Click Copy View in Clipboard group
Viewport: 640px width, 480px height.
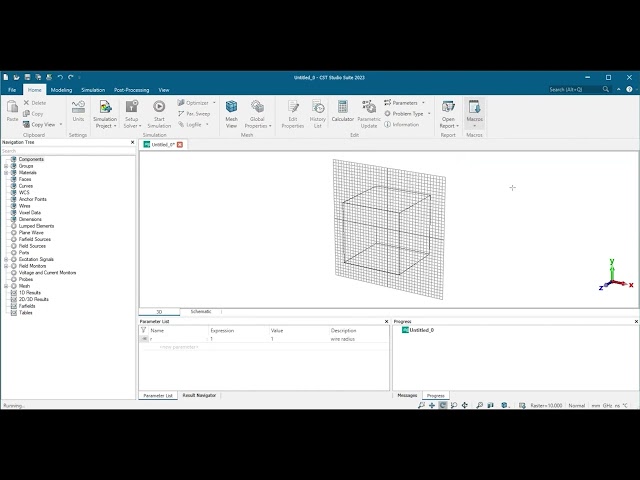tap(40, 124)
